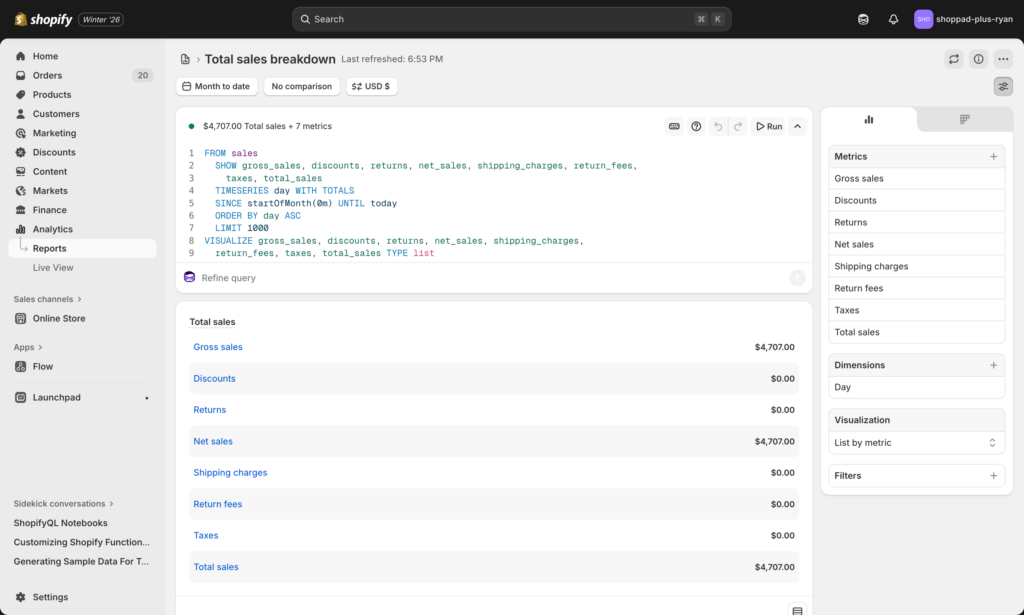This screenshot has height=615, width=1024.
Task: Switch to the chart settings tab
Action: click(869, 119)
